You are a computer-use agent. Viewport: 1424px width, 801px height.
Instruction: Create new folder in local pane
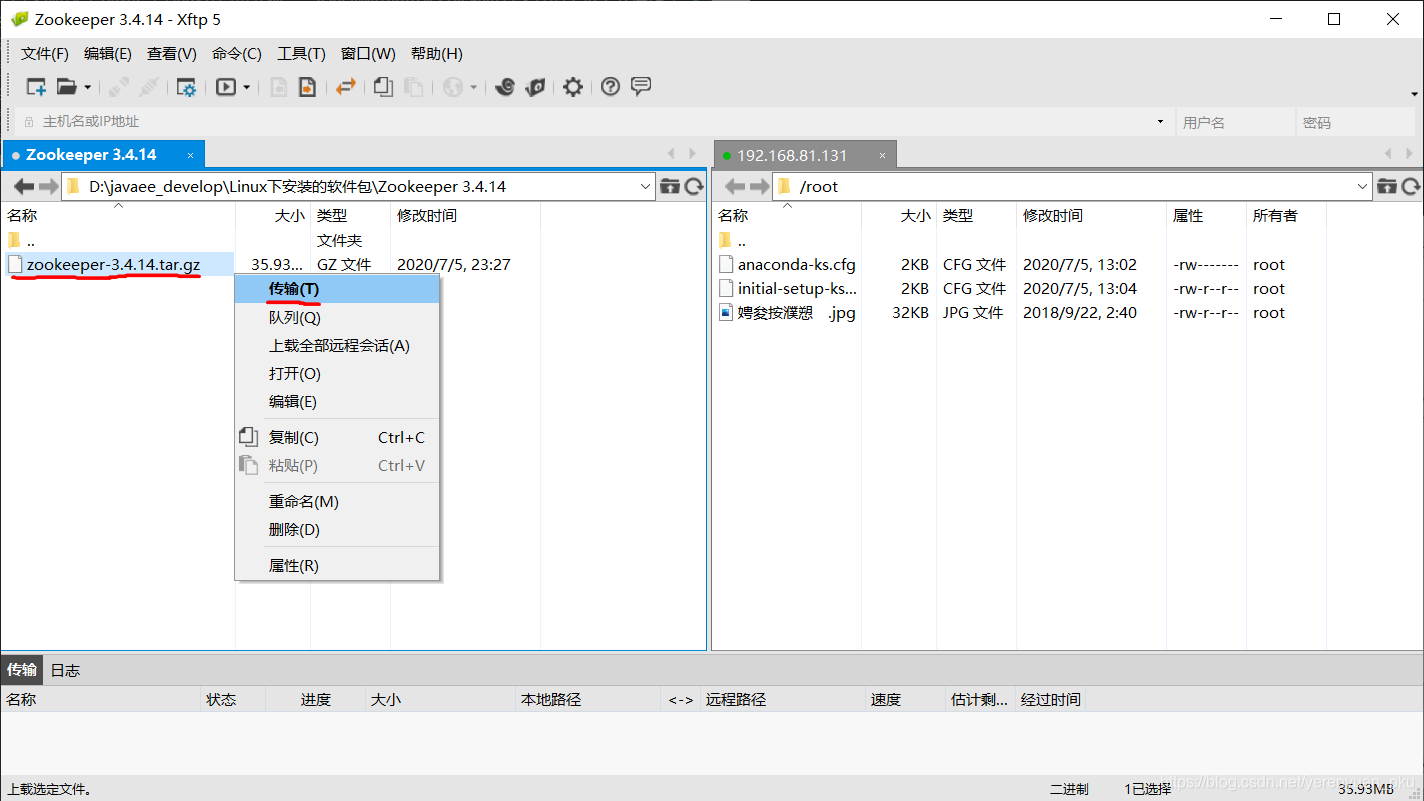point(670,186)
